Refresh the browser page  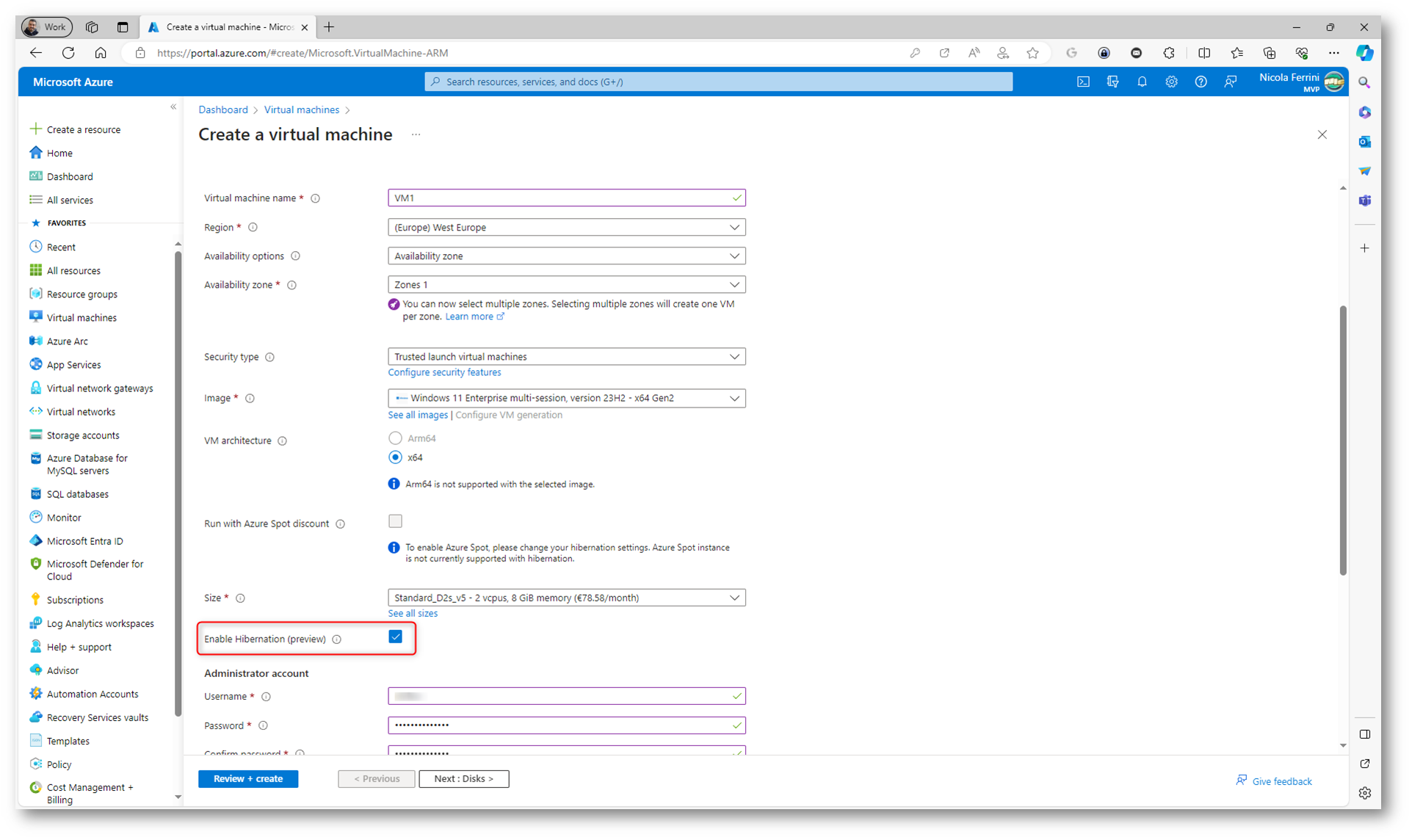coord(68,53)
